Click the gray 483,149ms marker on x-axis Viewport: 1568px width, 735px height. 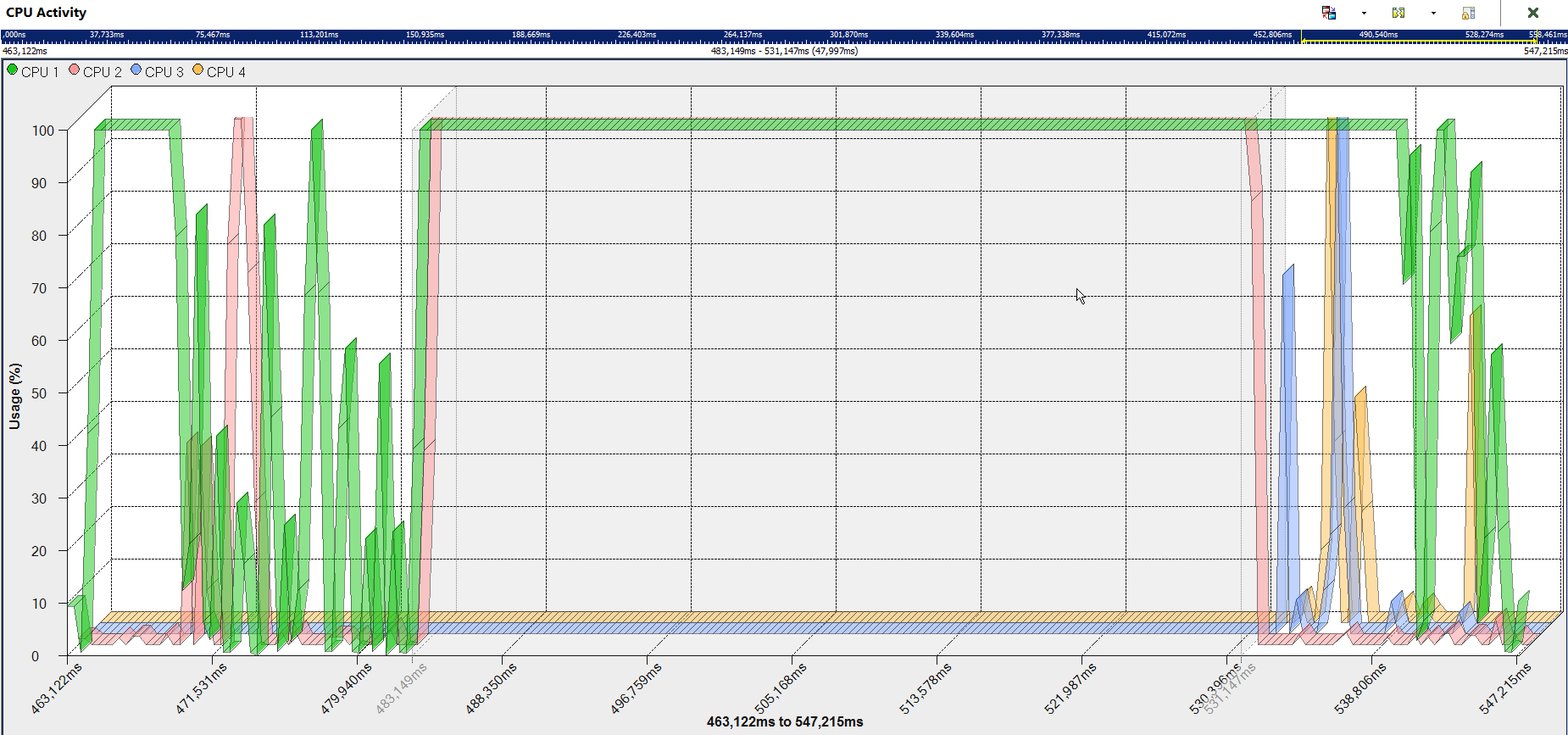402,688
